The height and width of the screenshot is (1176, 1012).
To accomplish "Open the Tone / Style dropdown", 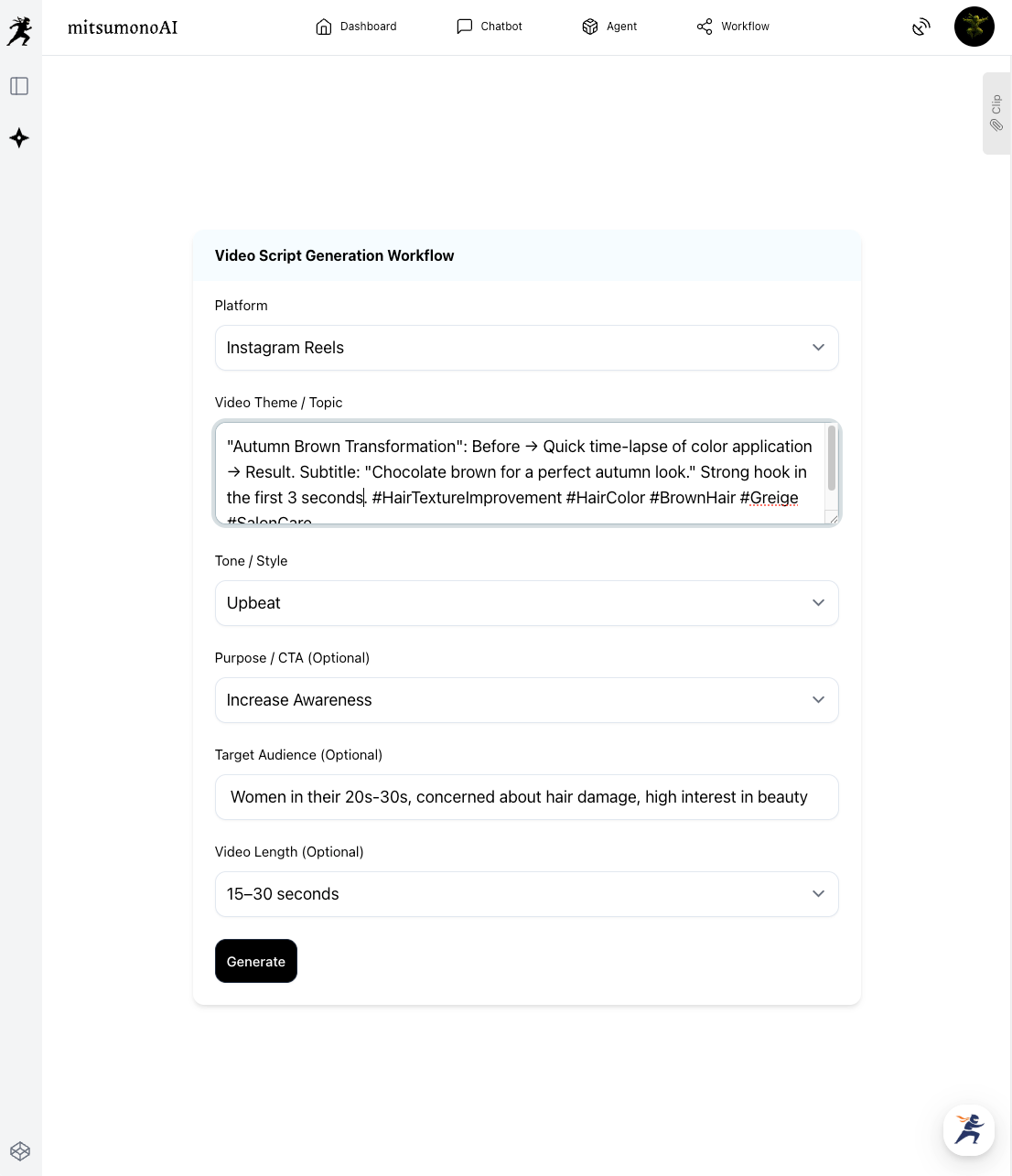I will coord(526,603).
